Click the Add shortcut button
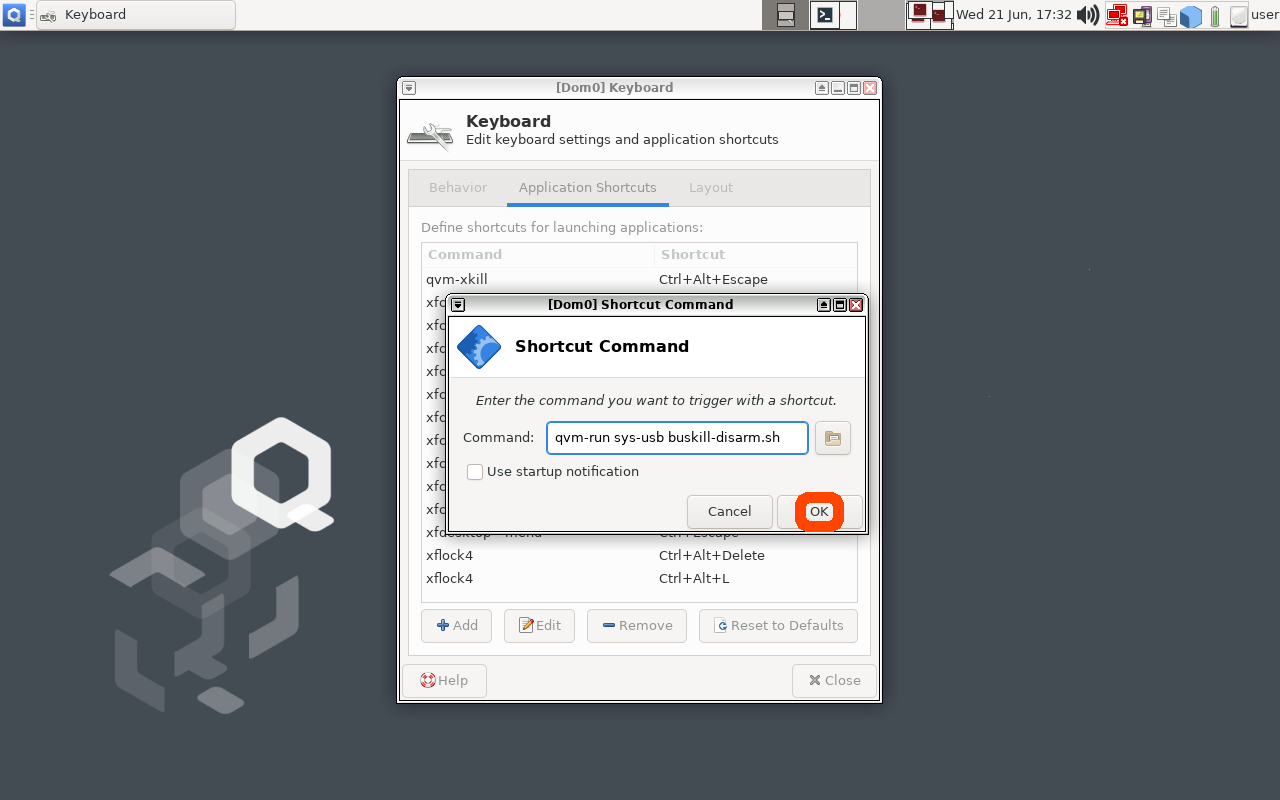The height and width of the screenshot is (800, 1280). click(457, 626)
